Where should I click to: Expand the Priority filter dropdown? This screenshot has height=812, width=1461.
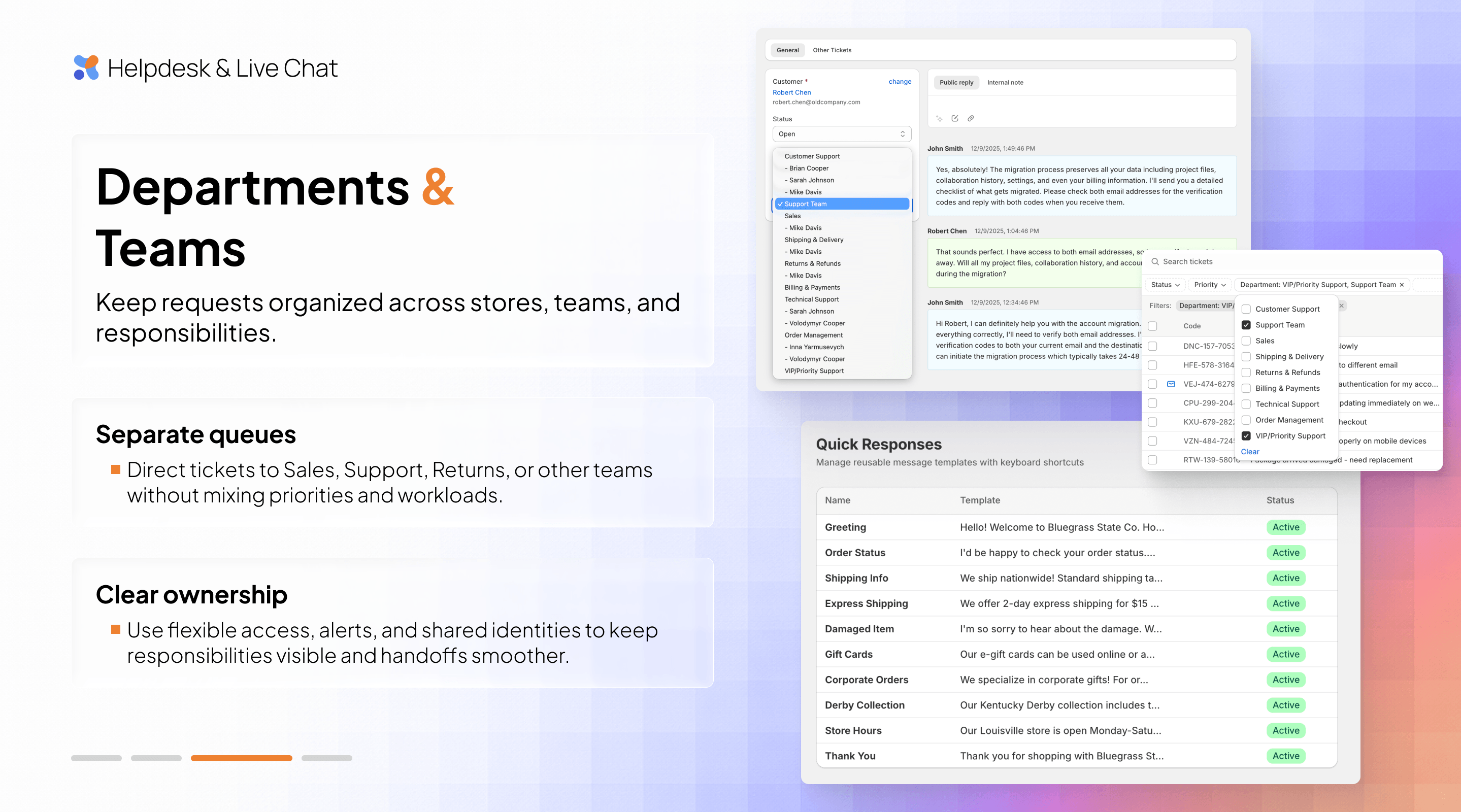1209,285
